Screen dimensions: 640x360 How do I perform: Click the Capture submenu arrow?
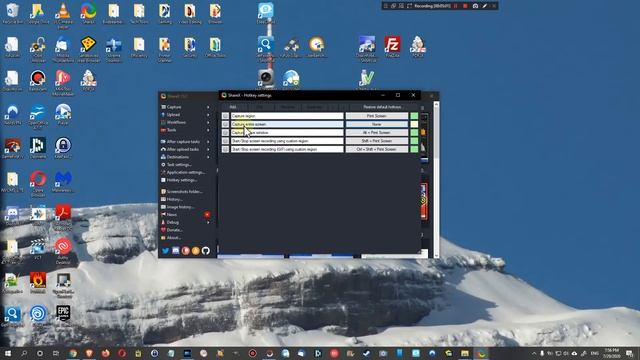(x=209, y=107)
